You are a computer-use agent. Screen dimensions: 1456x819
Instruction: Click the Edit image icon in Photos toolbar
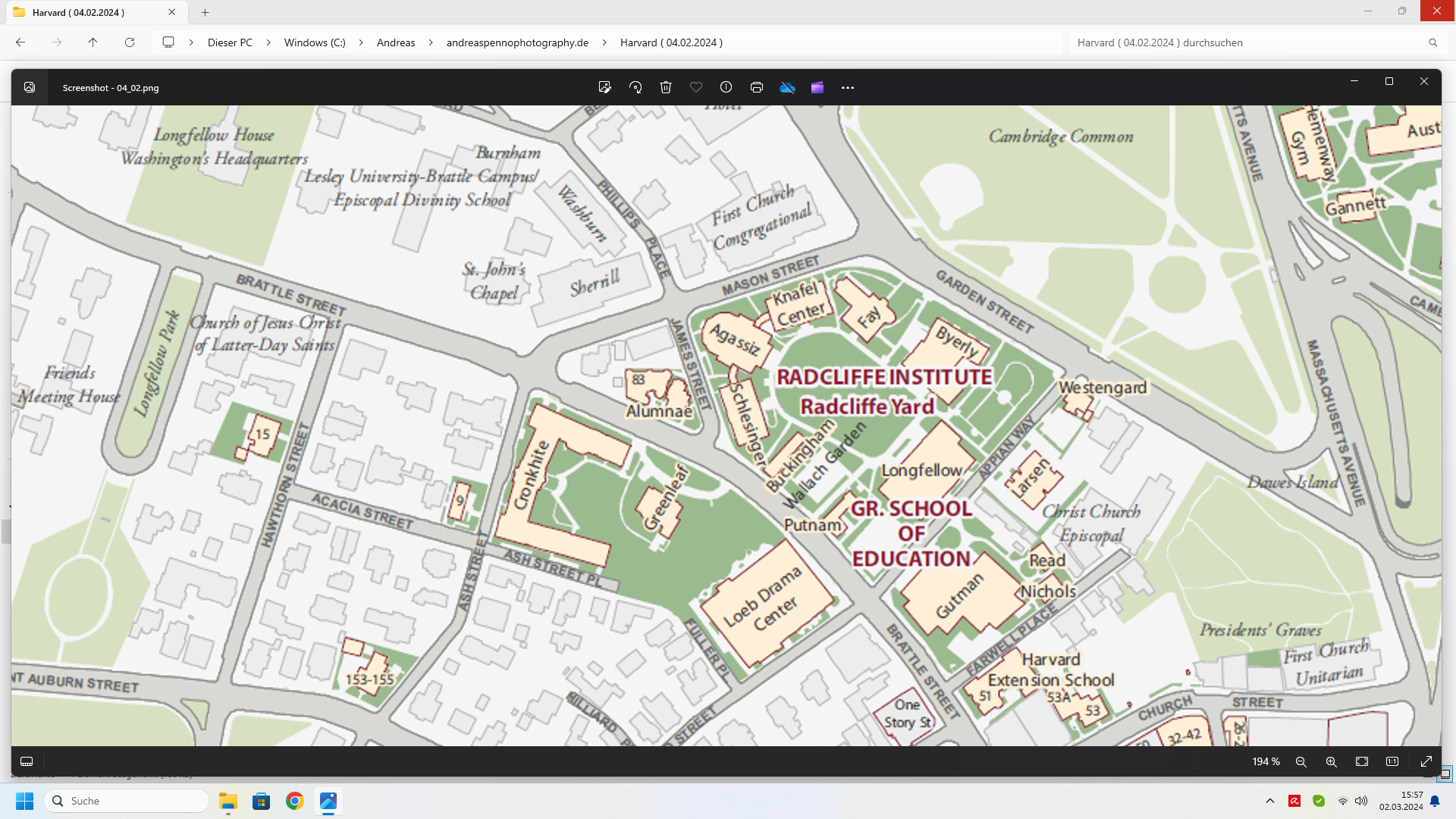click(604, 87)
